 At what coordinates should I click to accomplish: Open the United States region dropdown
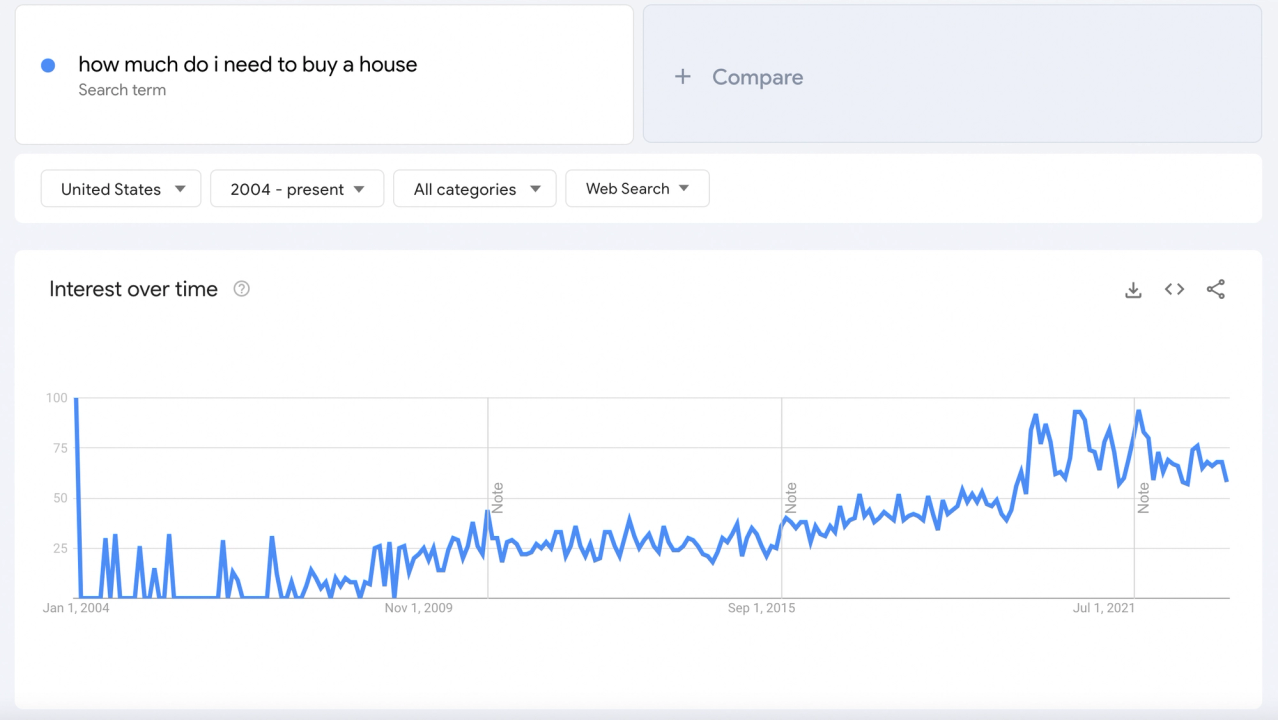click(x=121, y=189)
